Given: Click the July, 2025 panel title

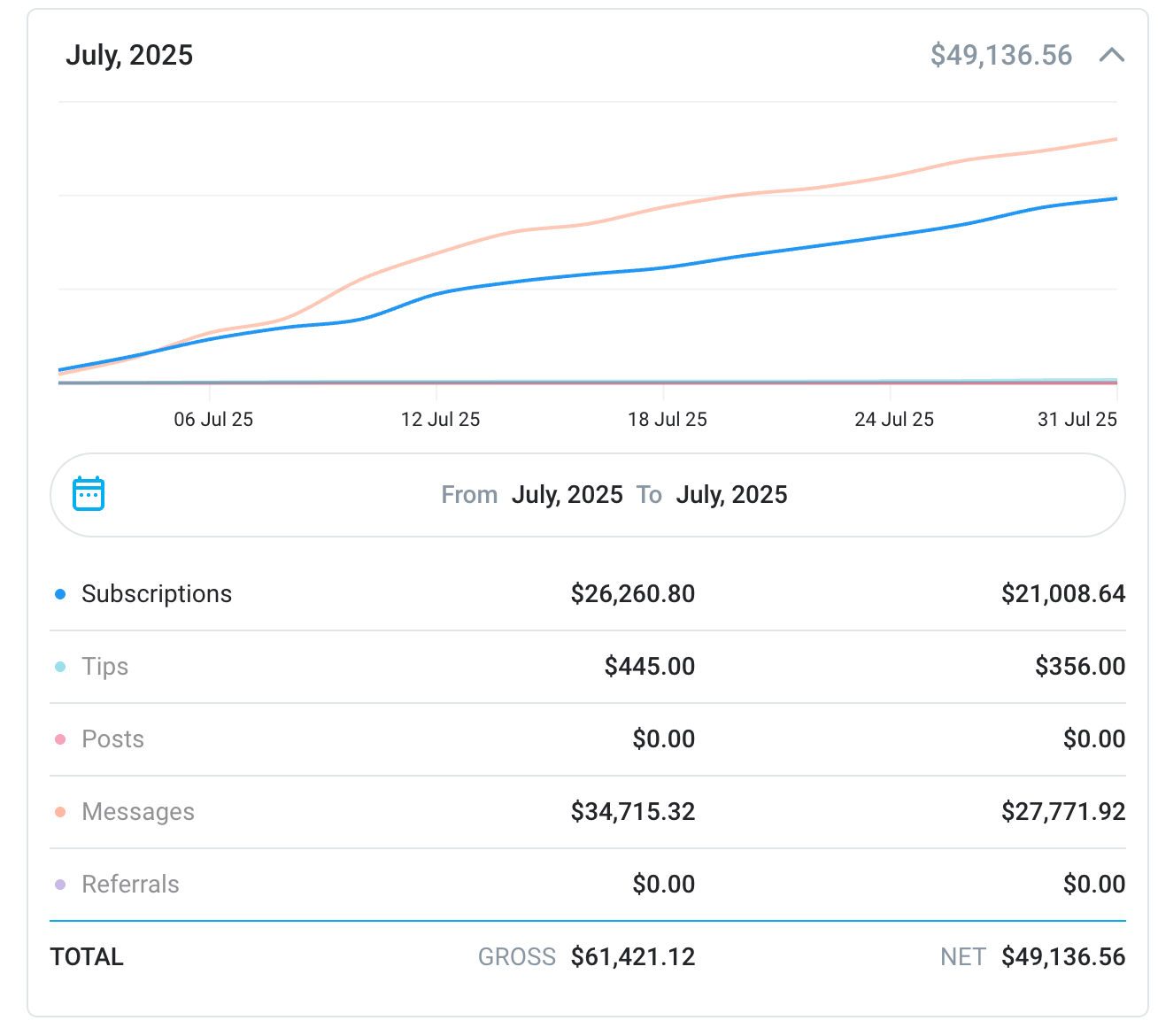Looking at the screenshot, I should pyautogui.click(x=129, y=56).
